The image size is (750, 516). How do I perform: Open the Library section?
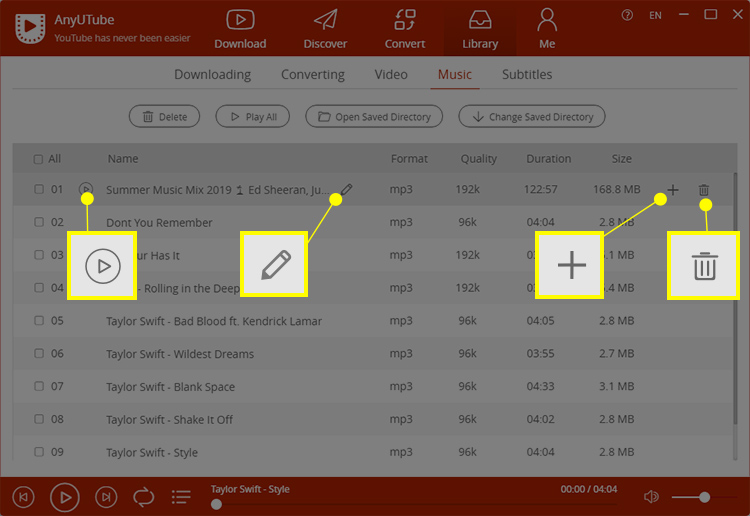[x=480, y=30]
